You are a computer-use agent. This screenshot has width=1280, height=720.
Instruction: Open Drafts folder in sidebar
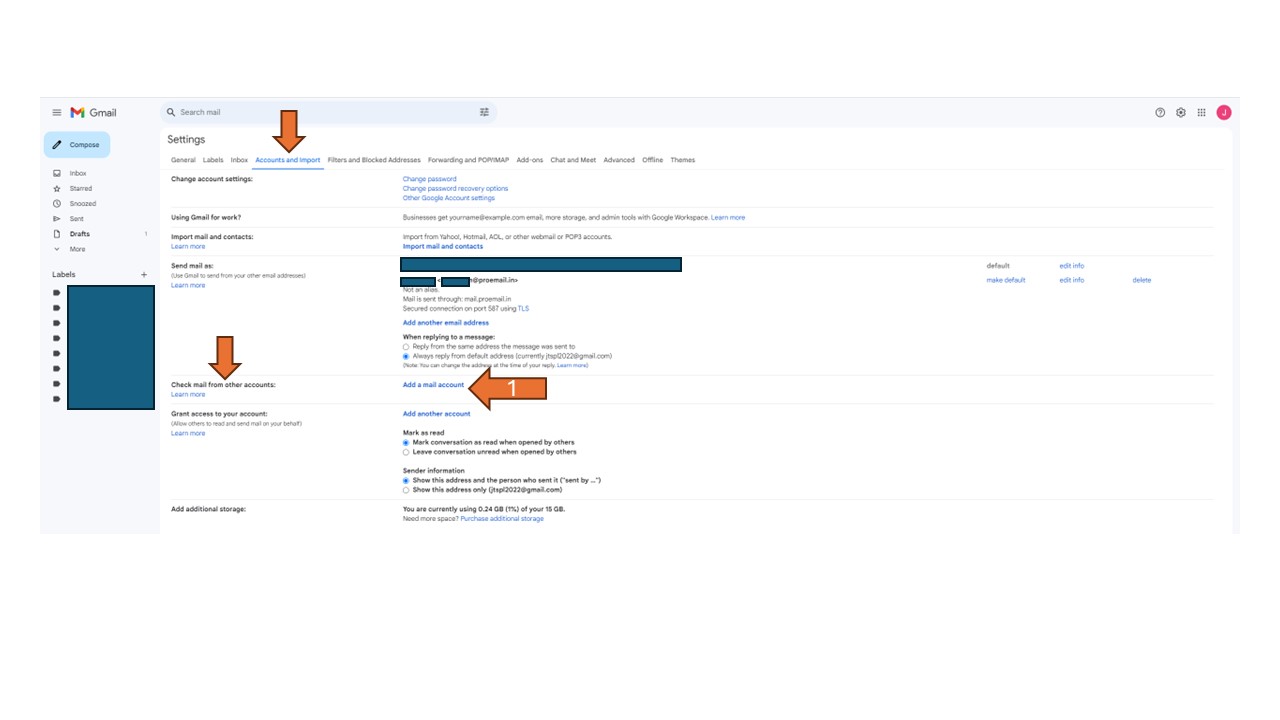80,234
